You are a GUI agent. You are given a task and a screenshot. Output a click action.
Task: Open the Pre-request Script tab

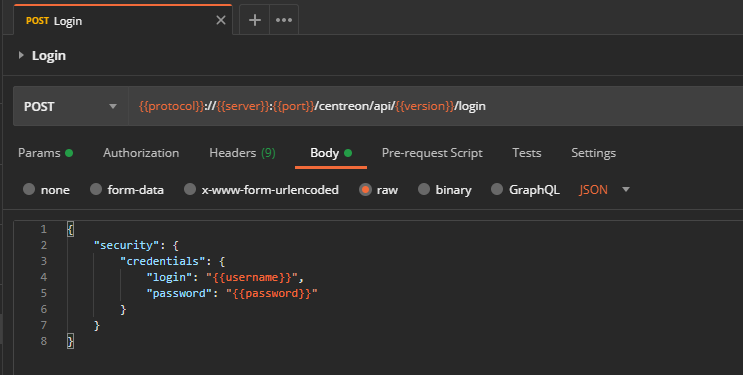pos(432,153)
